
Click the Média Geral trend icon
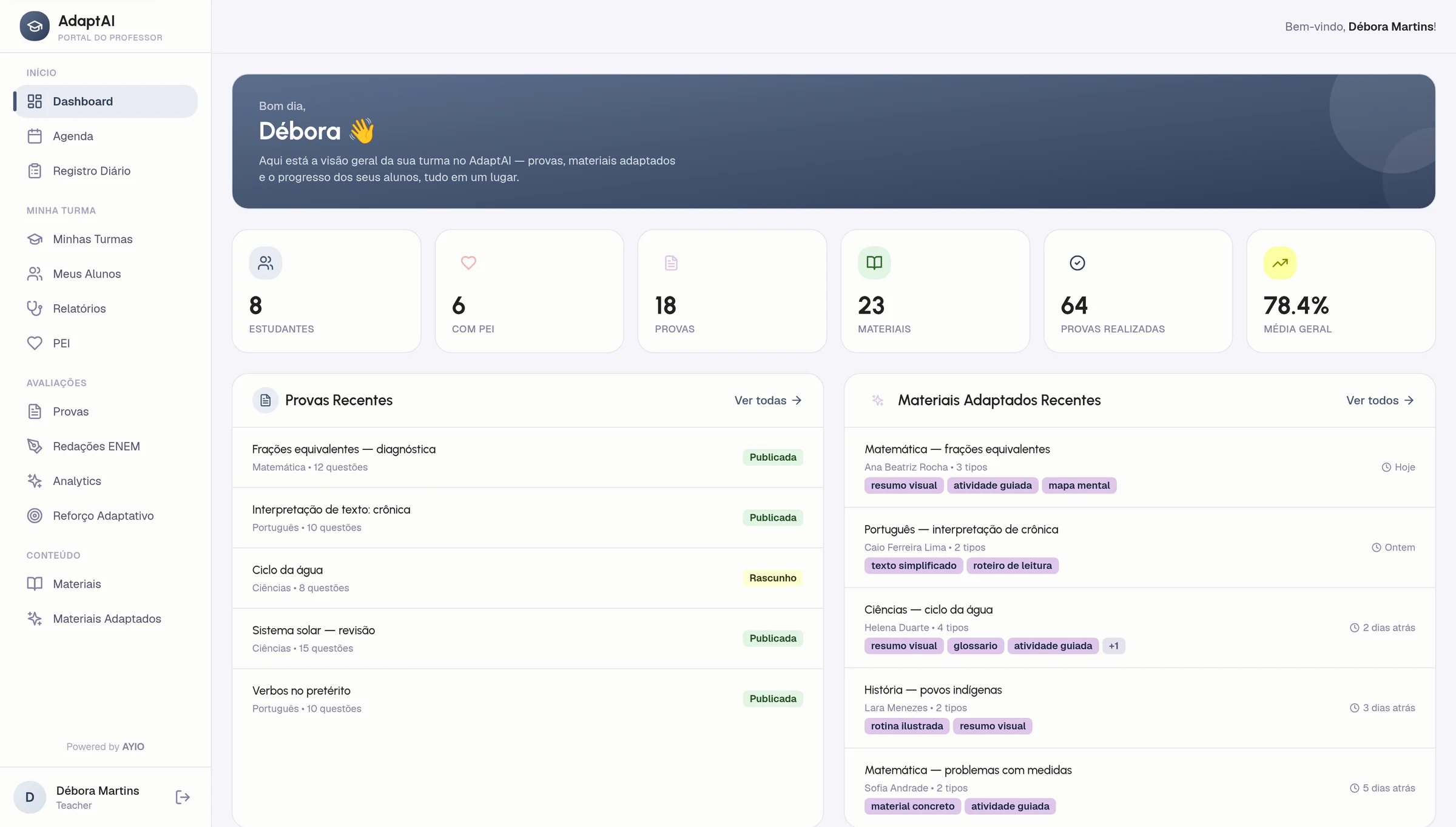[1280, 263]
